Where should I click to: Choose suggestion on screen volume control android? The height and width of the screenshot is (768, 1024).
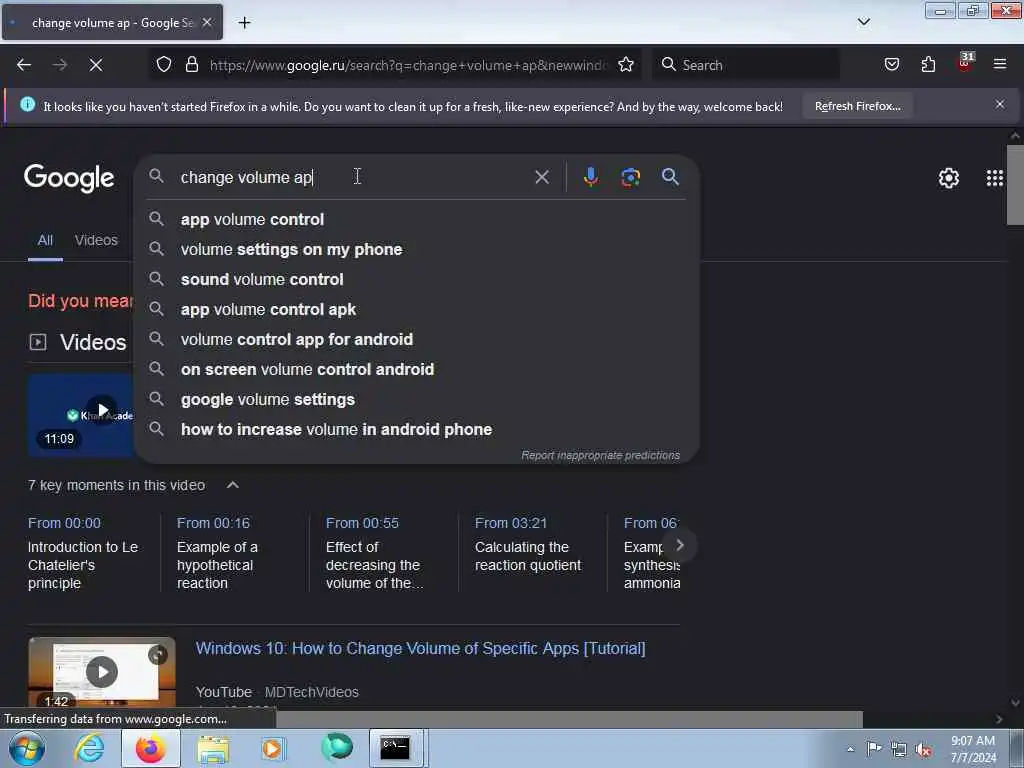(x=417, y=370)
